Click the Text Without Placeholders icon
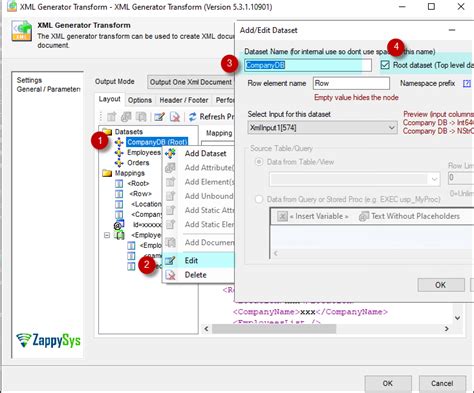This screenshot has width=474, height=393. click(x=363, y=217)
